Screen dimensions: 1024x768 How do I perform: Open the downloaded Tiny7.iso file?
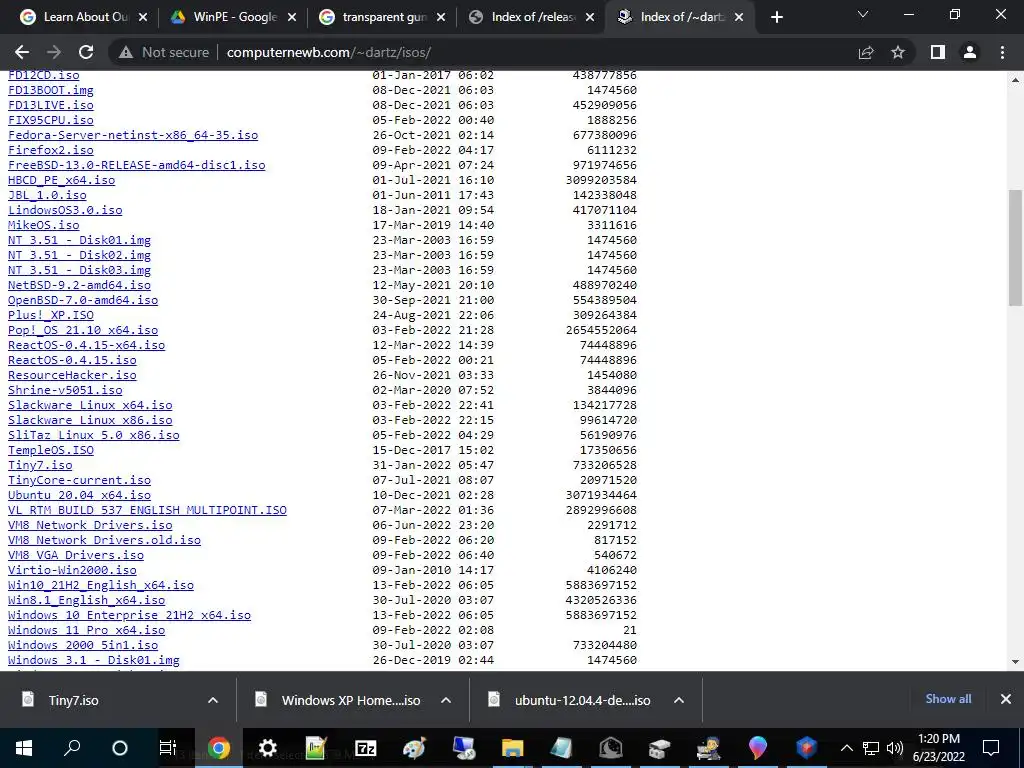(73, 700)
